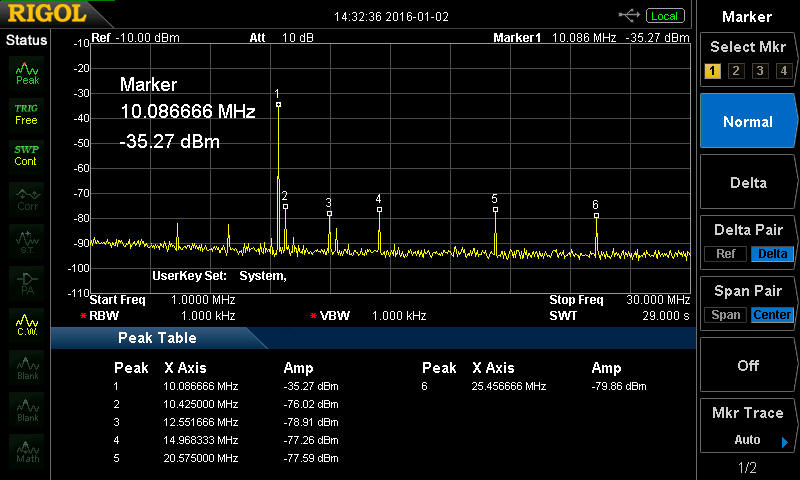The width and height of the screenshot is (800, 480).
Task: Click the green Local indicator
Action: [x=664, y=15]
